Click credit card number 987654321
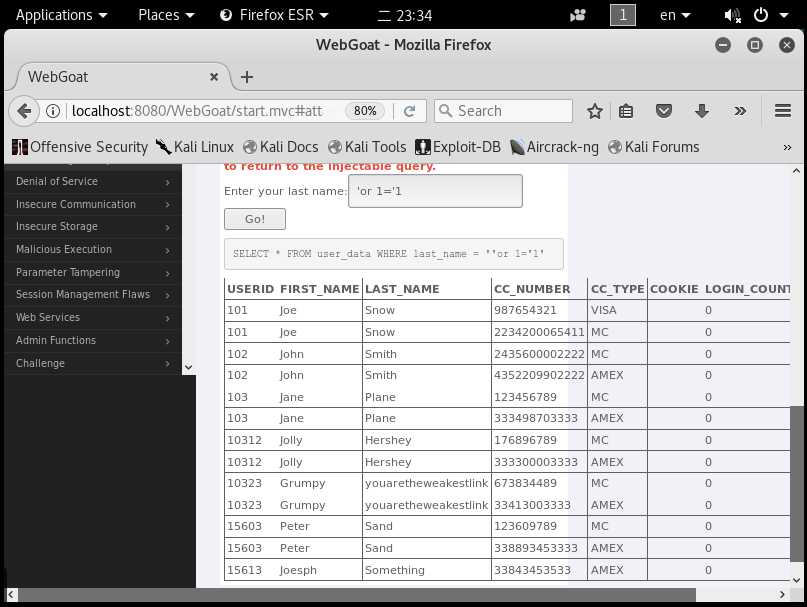807x607 pixels. (x=525, y=310)
